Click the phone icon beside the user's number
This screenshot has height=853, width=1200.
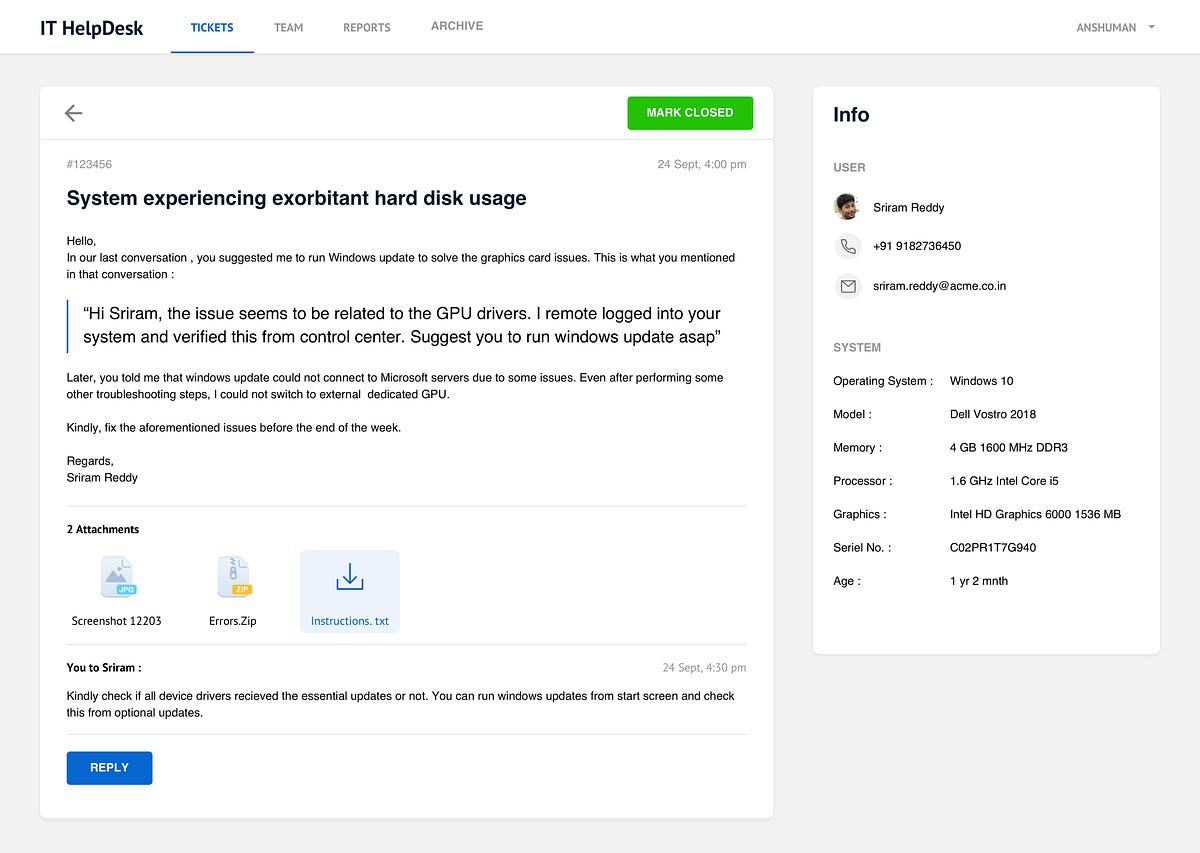pyautogui.click(x=848, y=246)
